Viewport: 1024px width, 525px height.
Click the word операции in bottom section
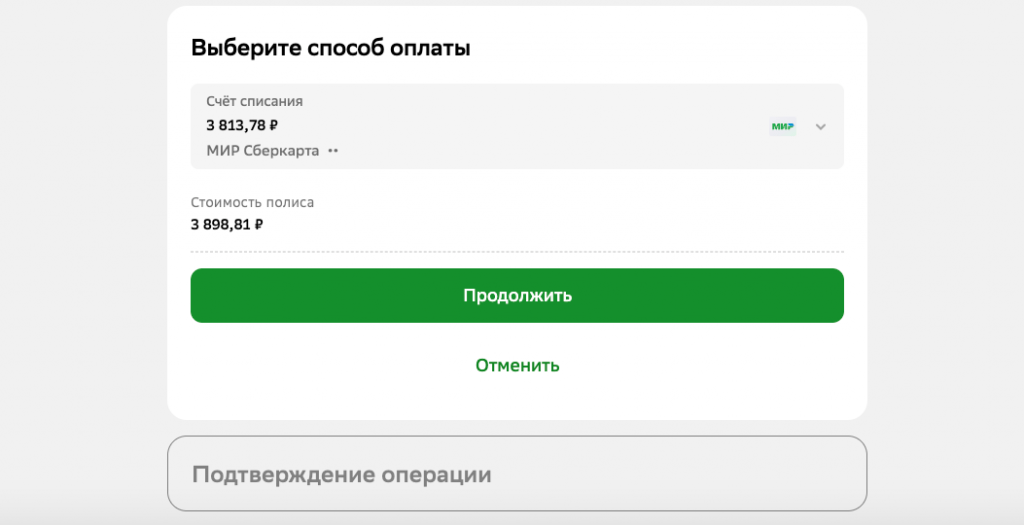(437, 474)
